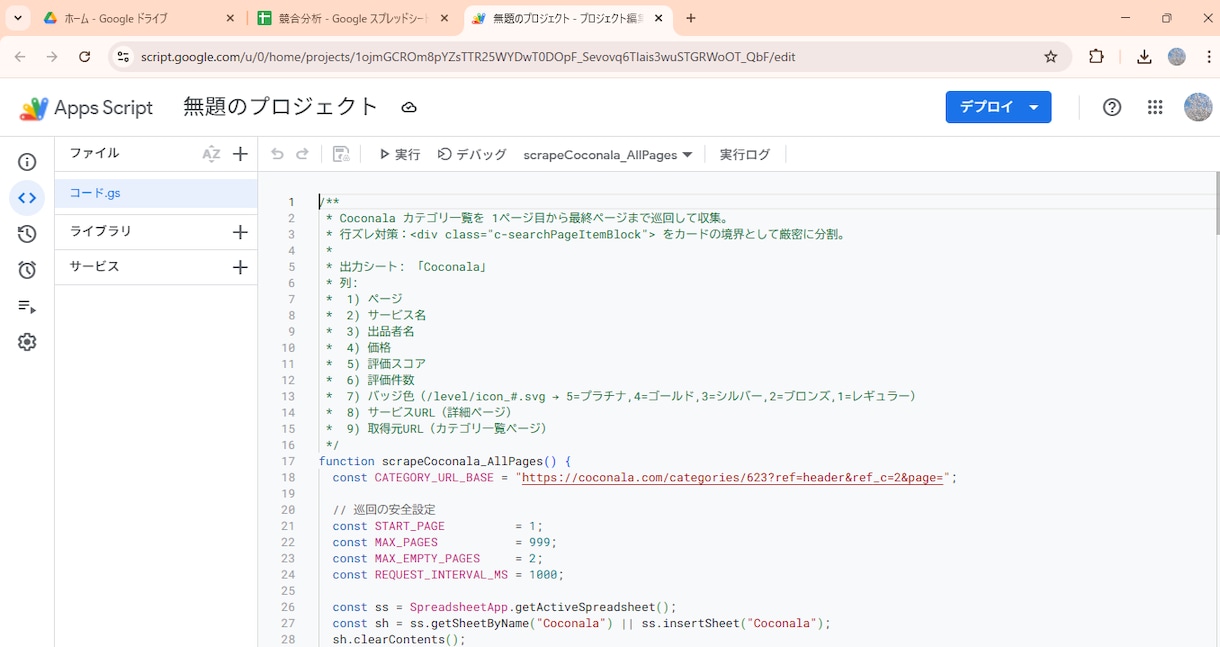
Task: Click MAX_PAGES constant on line 22
Action: pyautogui.click(x=406, y=543)
